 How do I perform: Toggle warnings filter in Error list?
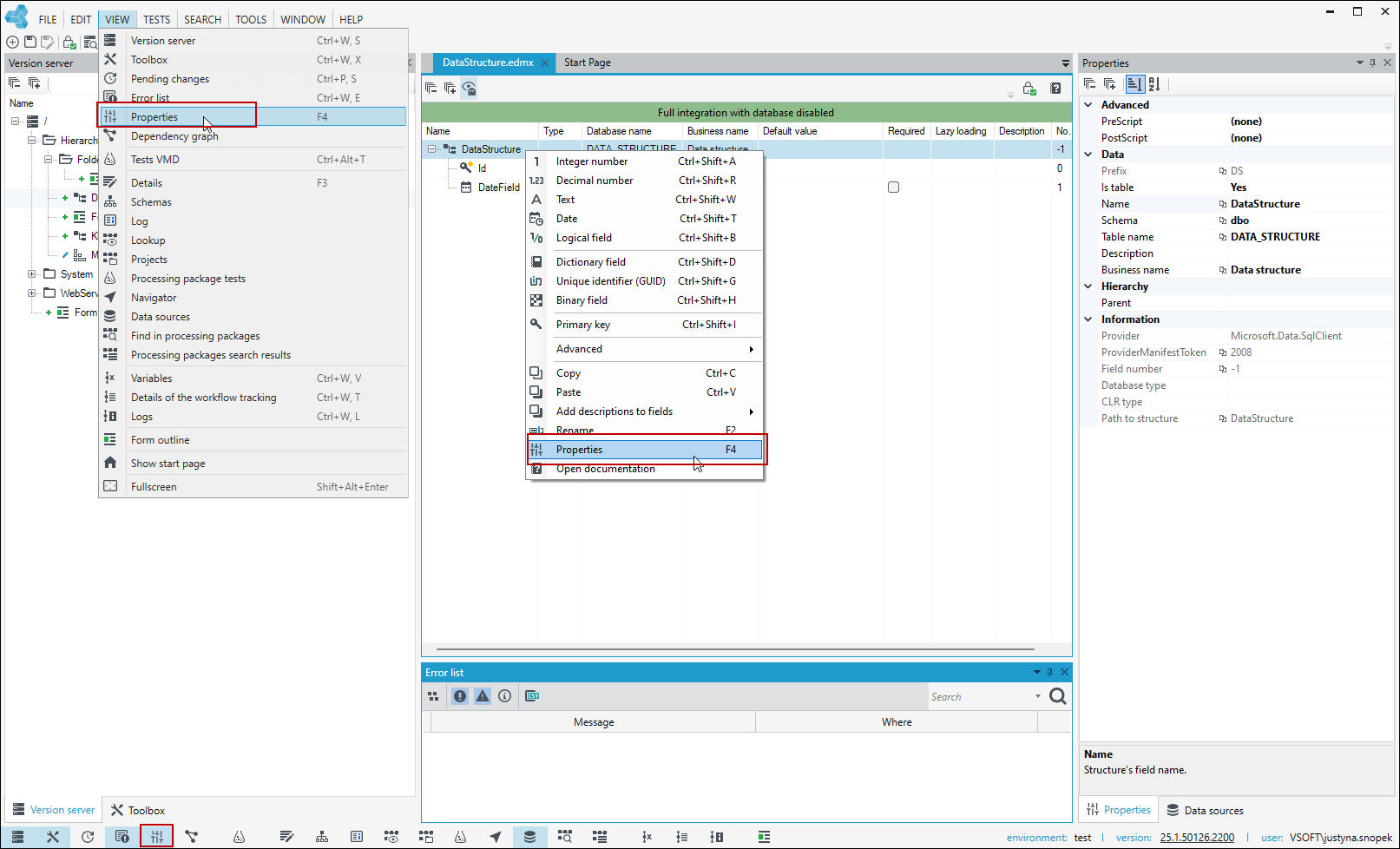(483, 696)
